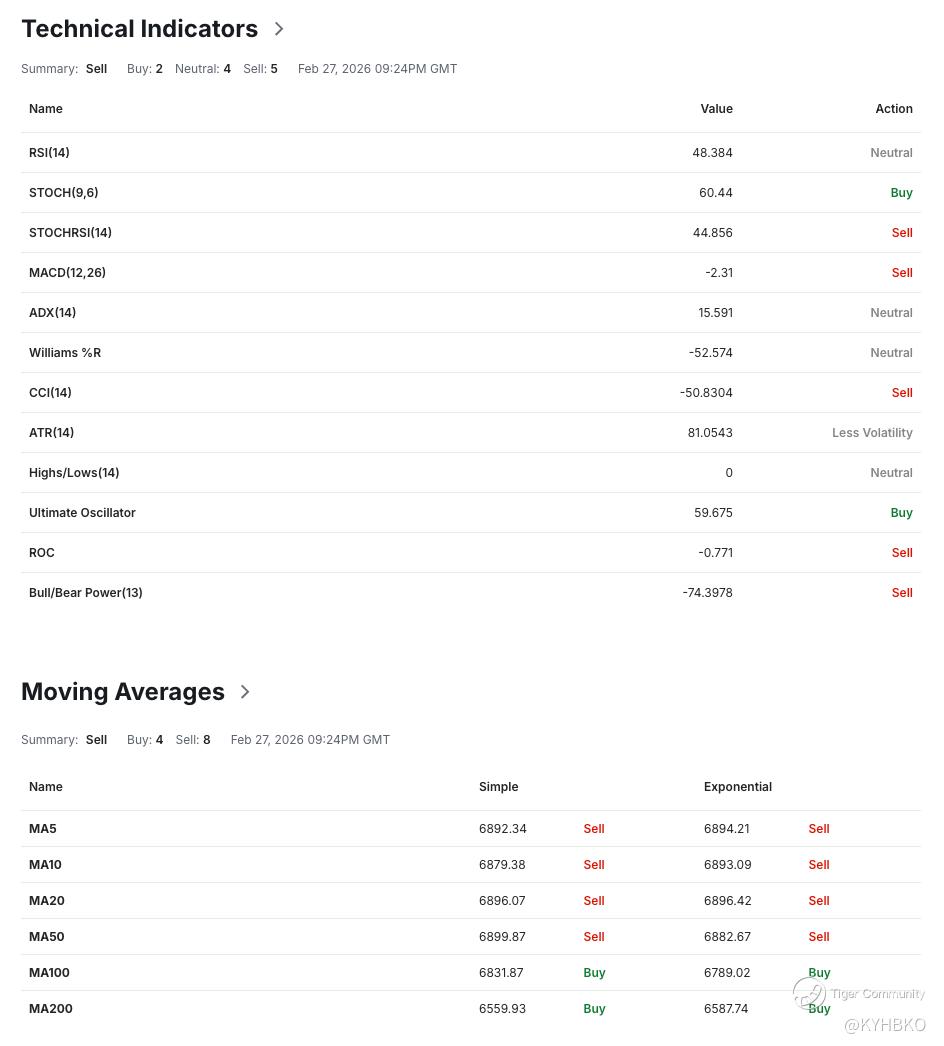Click the @KYHBKO username watermark
Screen dimensions: 944x1046
(x=885, y=1025)
